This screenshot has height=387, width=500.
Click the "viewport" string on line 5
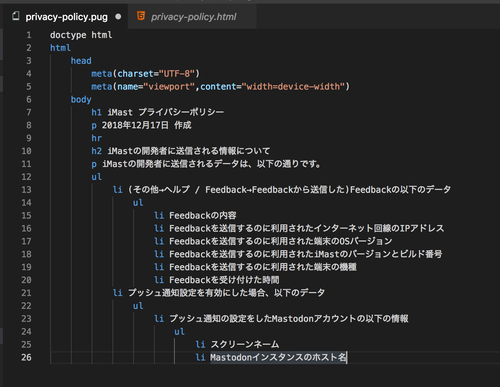(169, 87)
